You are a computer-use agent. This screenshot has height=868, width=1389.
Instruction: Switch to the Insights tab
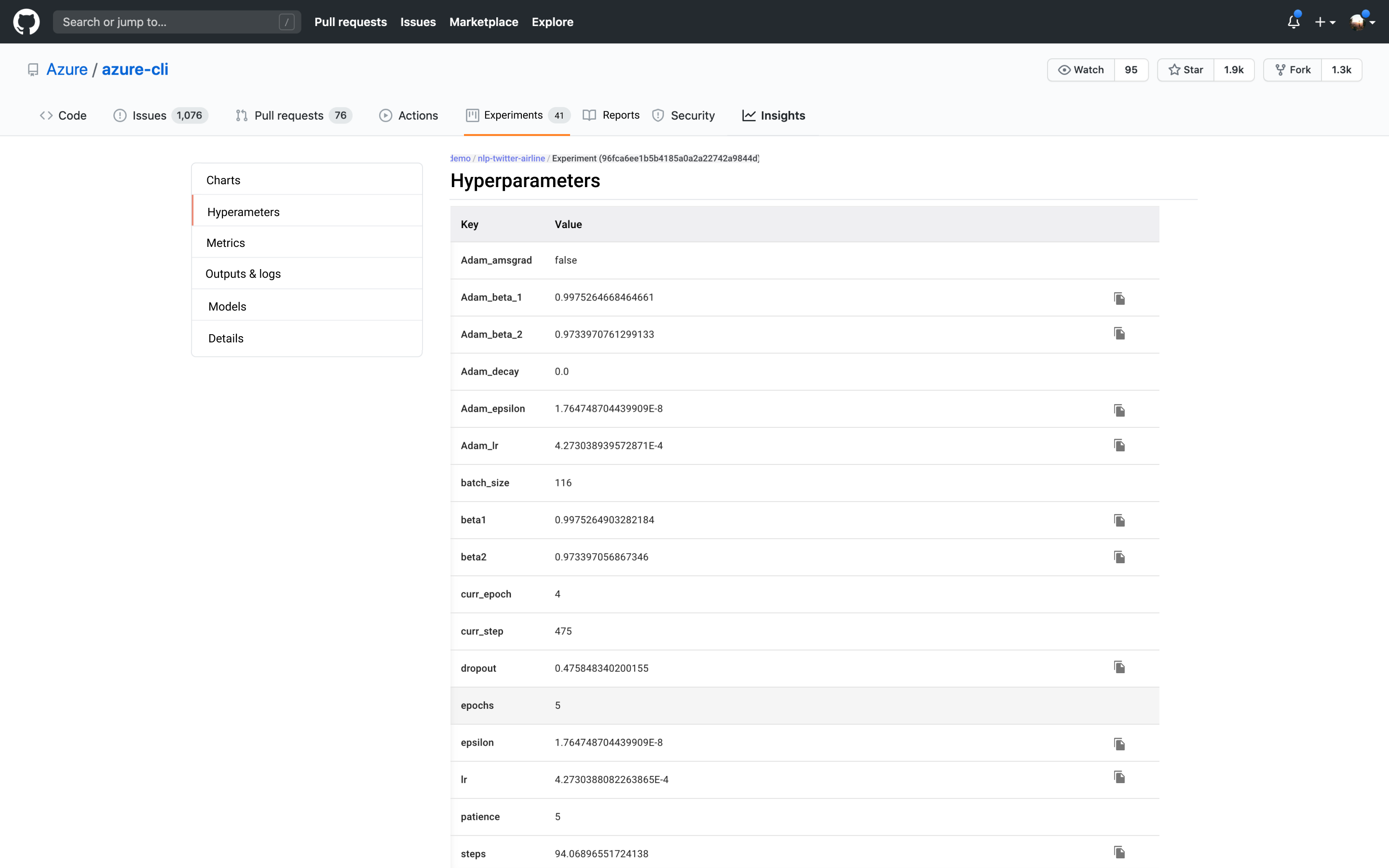pyautogui.click(x=773, y=115)
